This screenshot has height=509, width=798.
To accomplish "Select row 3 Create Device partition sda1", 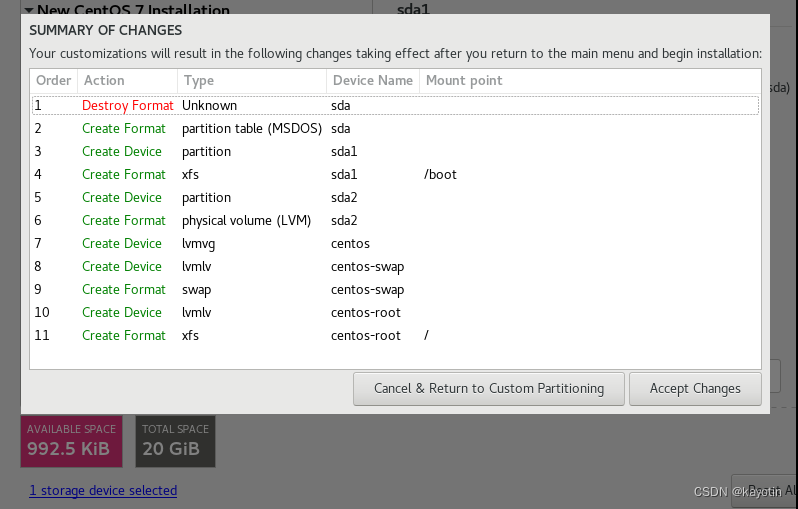I will pos(395,151).
